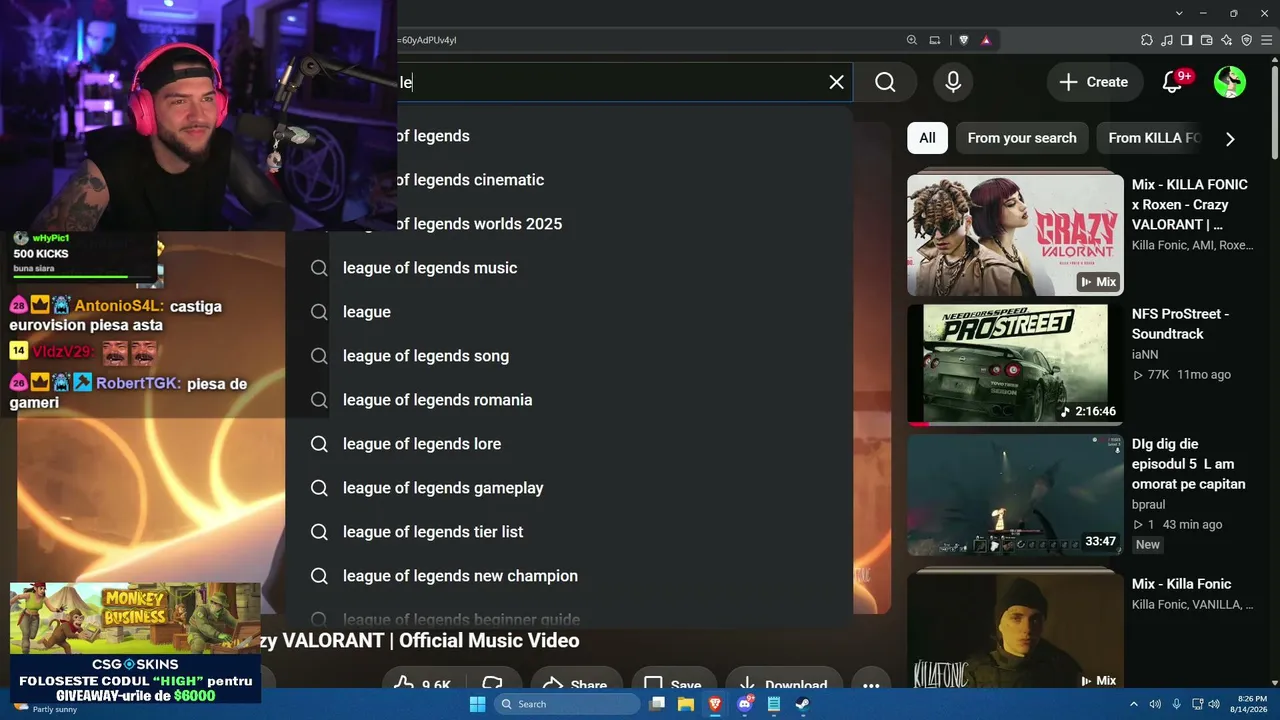Start voice search with the microphone button
The width and height of the screenshot is (1280, 720).
point(953,82)
